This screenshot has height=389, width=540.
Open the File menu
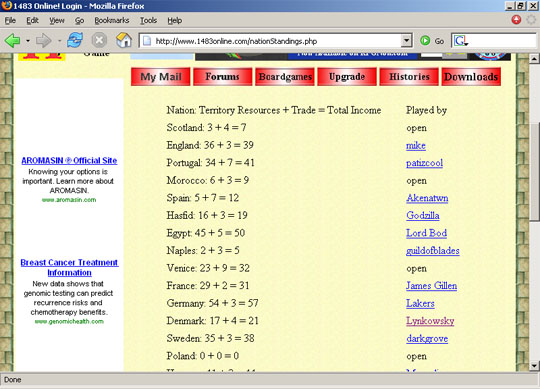tap(10, 21)
